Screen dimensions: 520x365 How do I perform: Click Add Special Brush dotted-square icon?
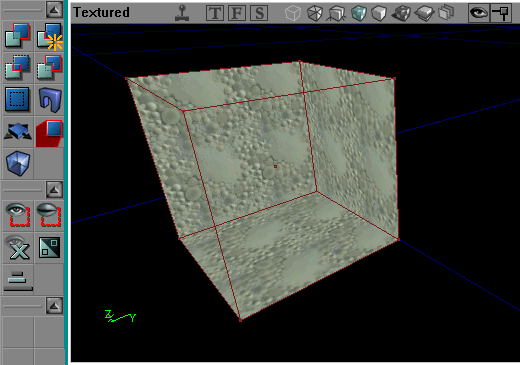click(18, 99)
